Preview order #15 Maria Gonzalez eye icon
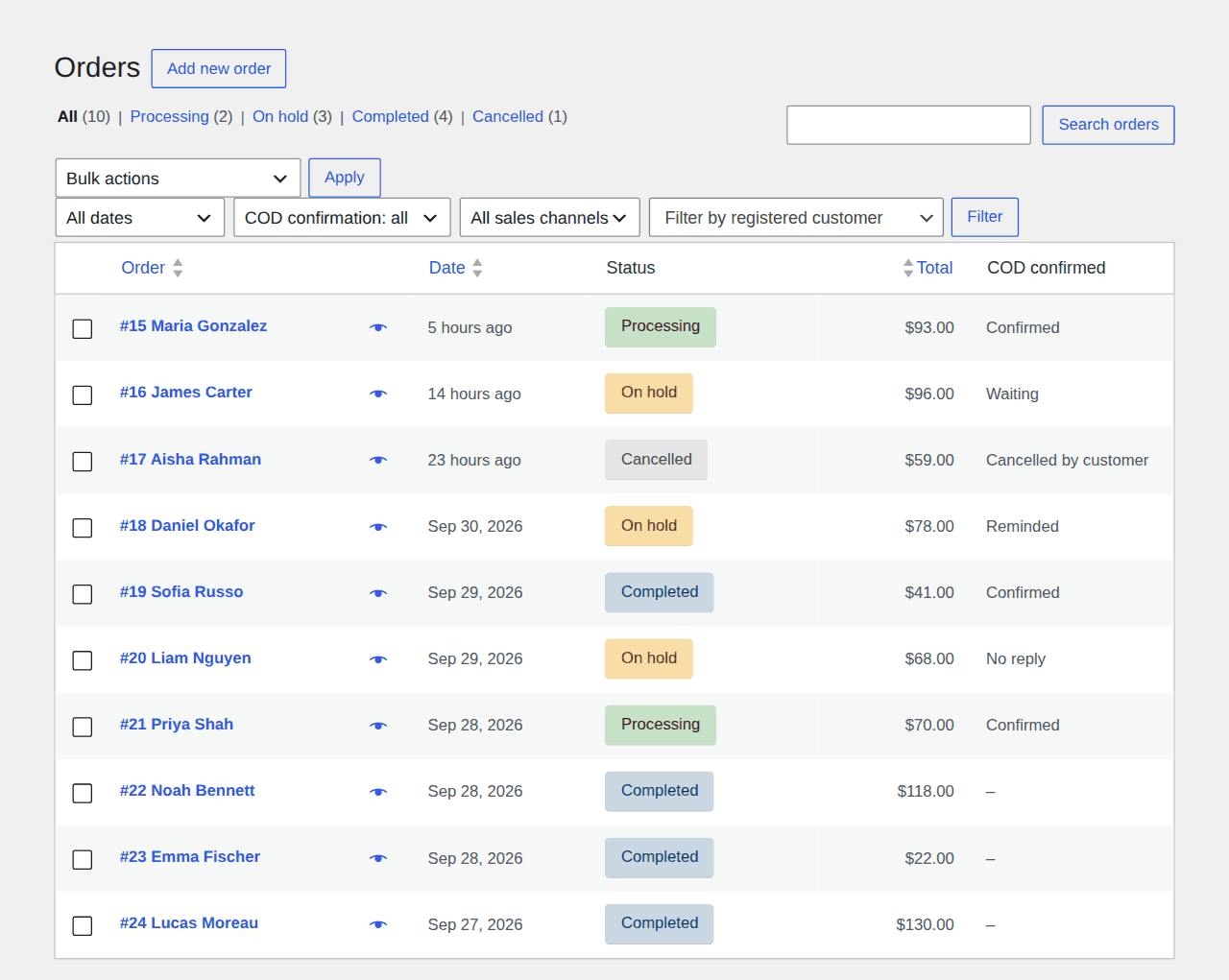 pos(378,327)
